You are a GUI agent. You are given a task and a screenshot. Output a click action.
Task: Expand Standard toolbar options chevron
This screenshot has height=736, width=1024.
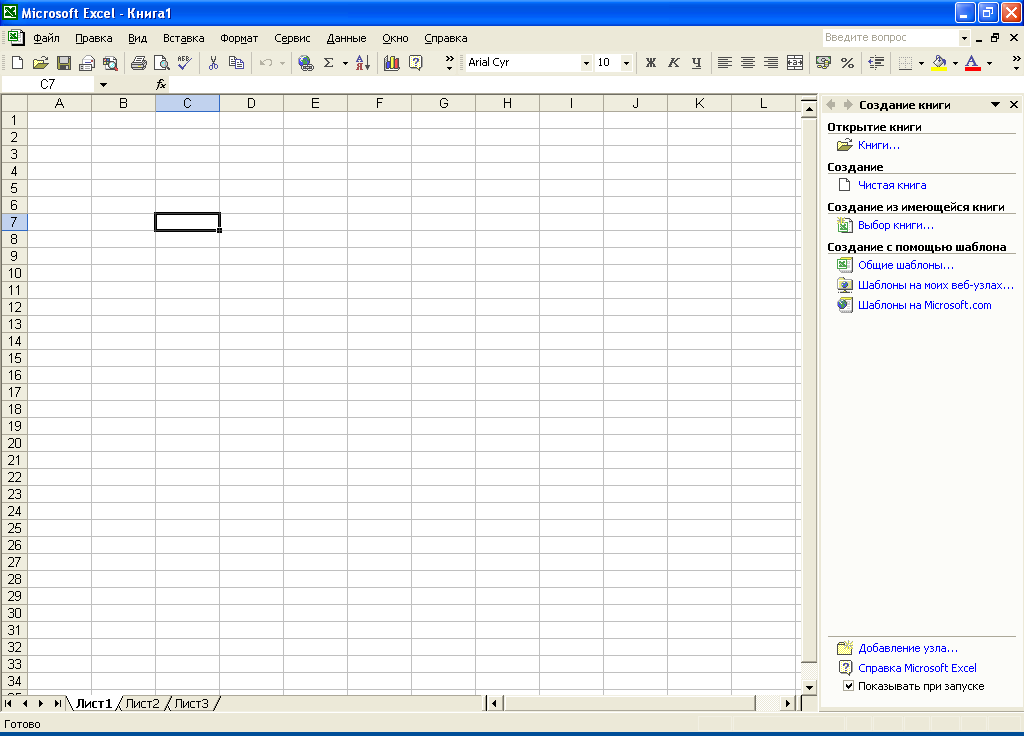click(449, 63)
